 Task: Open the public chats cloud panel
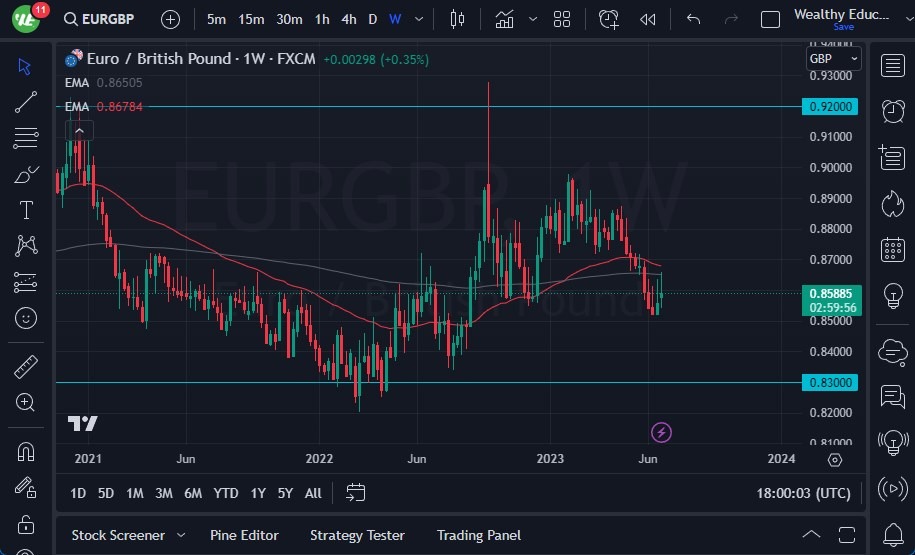tap(893, 352)
